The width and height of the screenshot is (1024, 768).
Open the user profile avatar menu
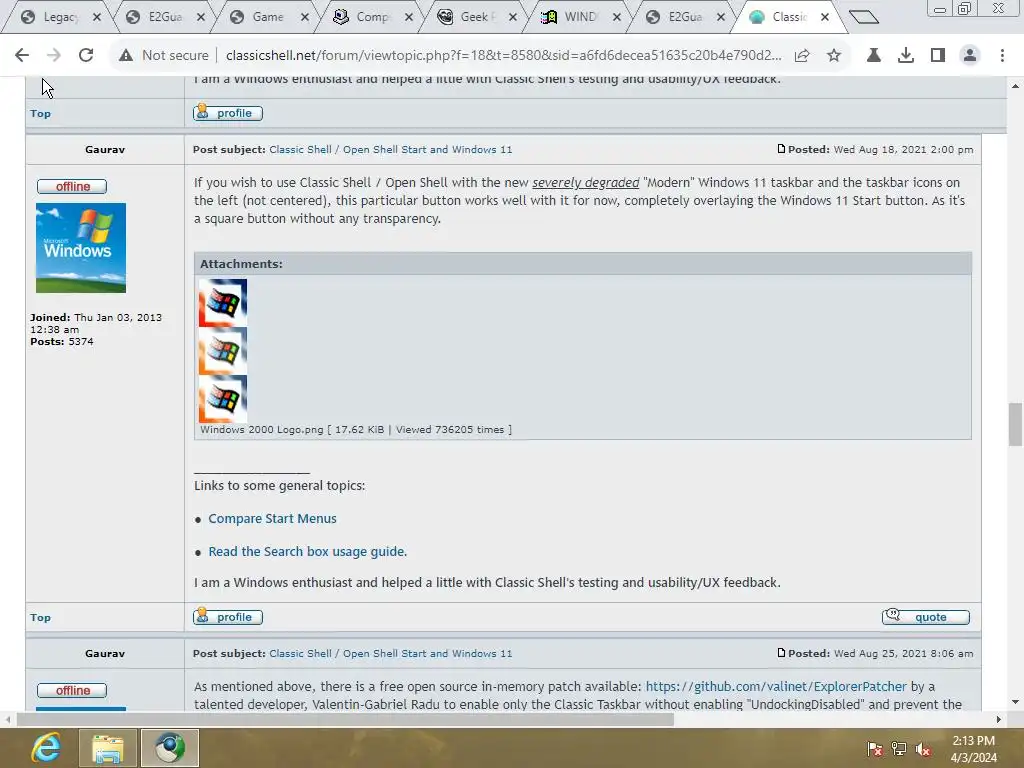970,56
